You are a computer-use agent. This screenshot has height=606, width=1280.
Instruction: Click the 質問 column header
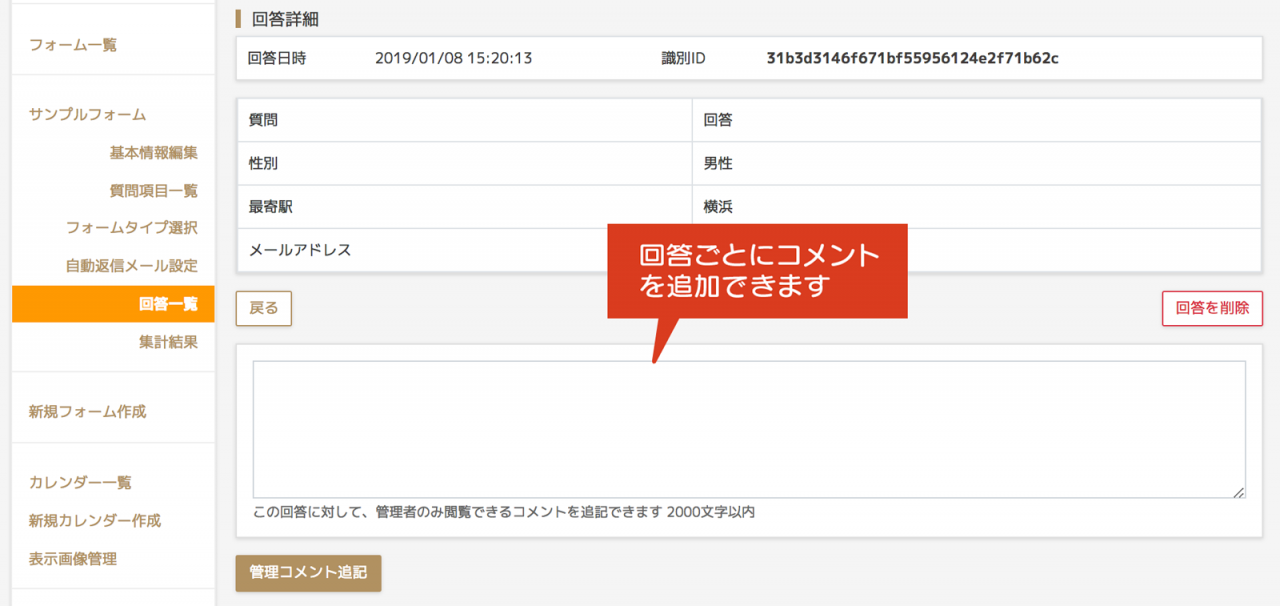point(464,120)
